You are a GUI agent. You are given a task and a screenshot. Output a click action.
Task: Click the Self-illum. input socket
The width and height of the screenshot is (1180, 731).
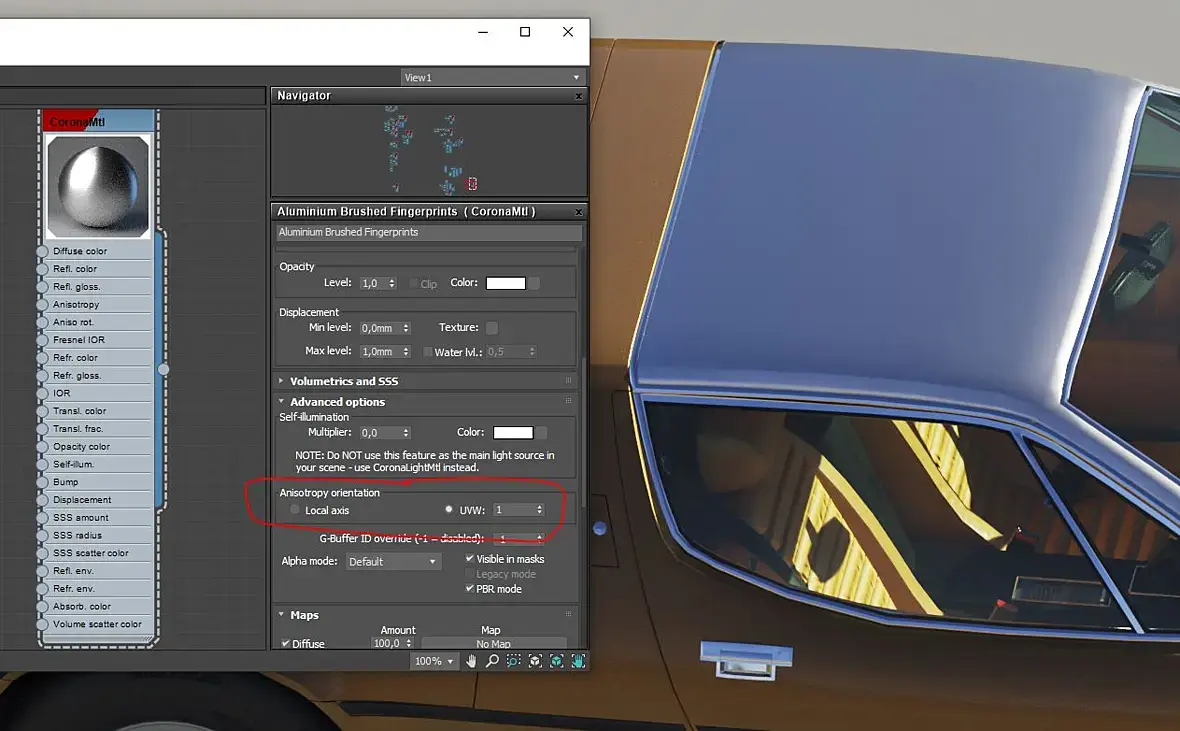tap(42, 464)
